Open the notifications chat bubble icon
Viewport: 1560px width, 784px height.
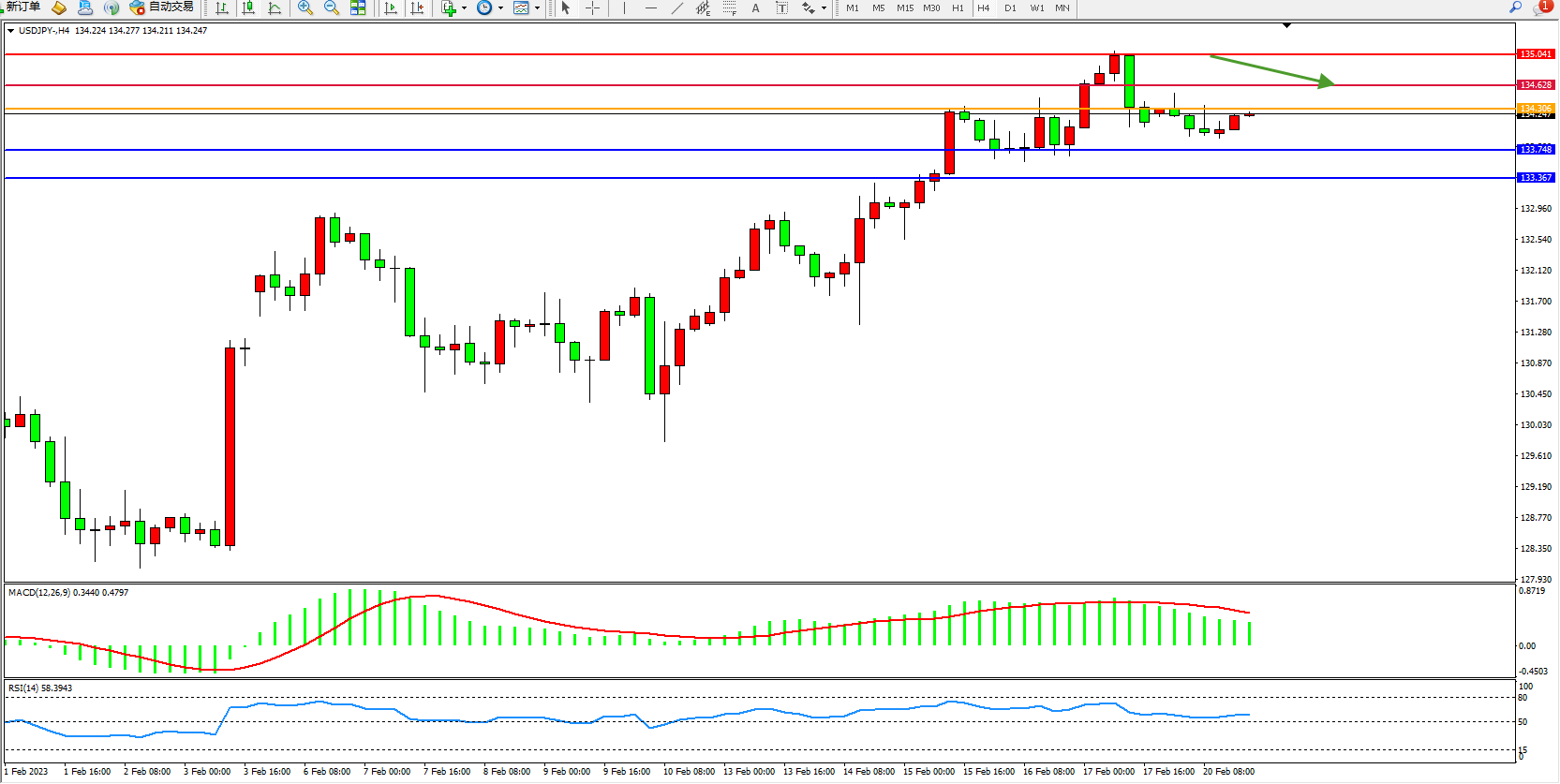[x=1541, y=7]
